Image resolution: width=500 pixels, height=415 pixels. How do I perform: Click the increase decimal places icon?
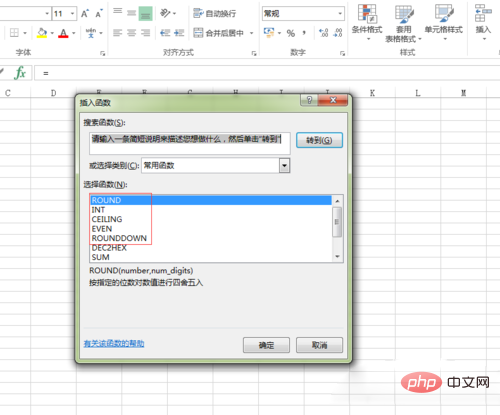coord(323,33)
